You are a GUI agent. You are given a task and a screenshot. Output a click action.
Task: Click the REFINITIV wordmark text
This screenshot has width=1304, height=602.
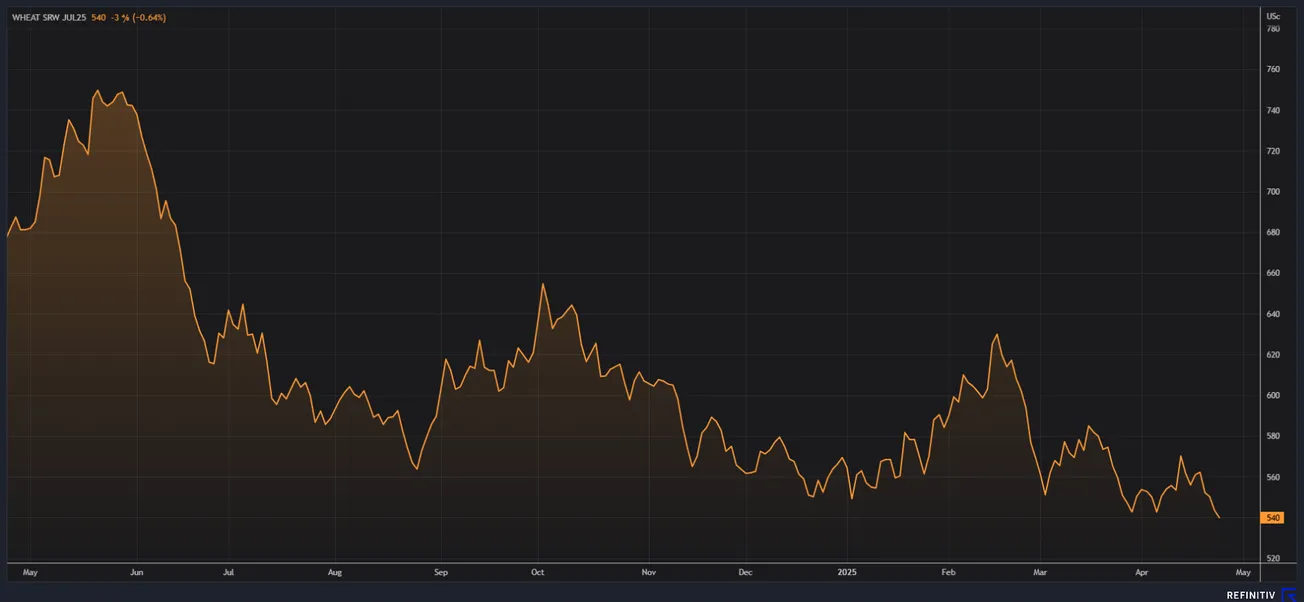[x=1253, y=595]
